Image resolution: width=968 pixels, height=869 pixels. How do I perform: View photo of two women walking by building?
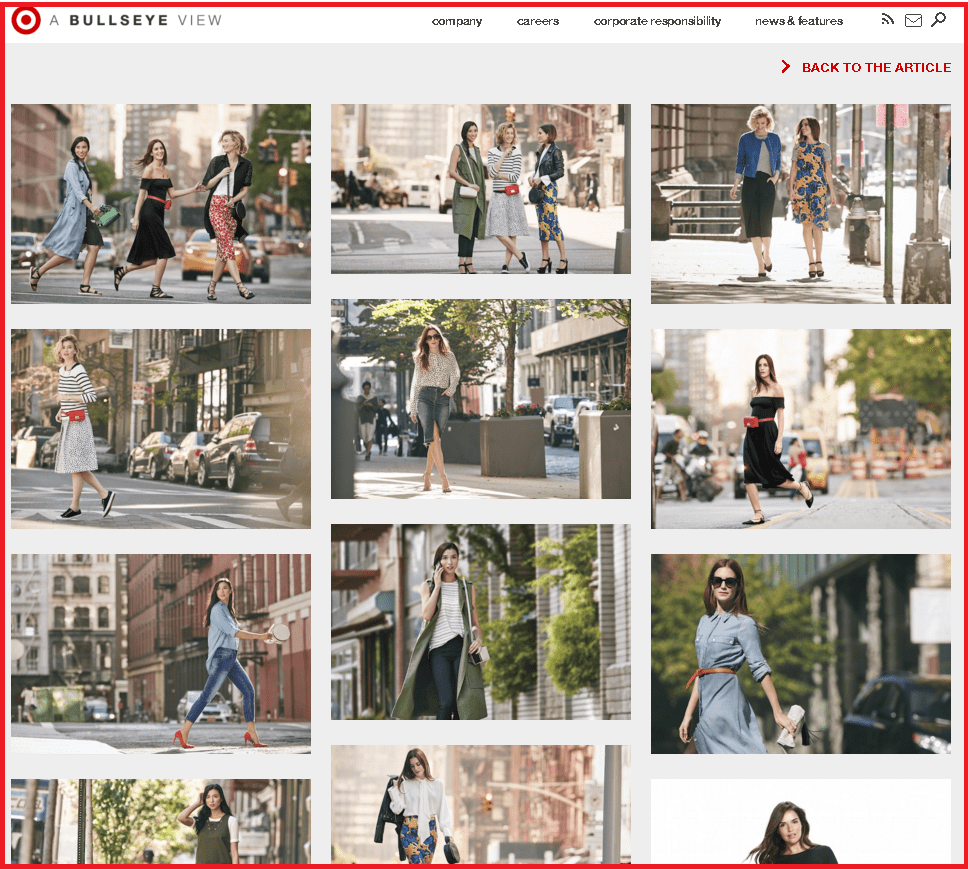click(x=801, y=203)
